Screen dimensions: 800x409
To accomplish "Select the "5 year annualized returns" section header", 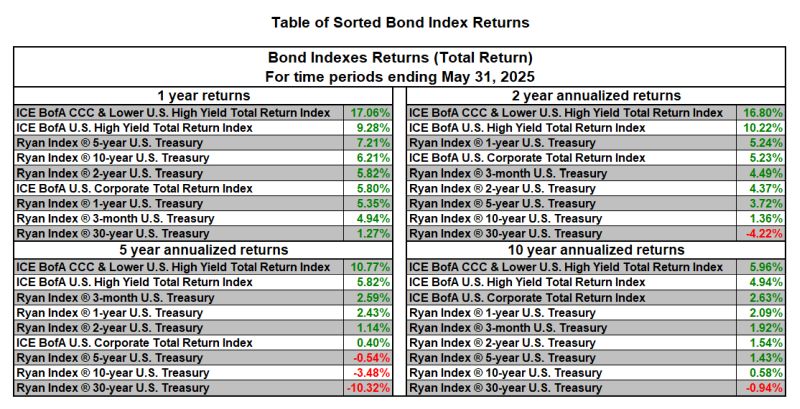I will point(202,250).
